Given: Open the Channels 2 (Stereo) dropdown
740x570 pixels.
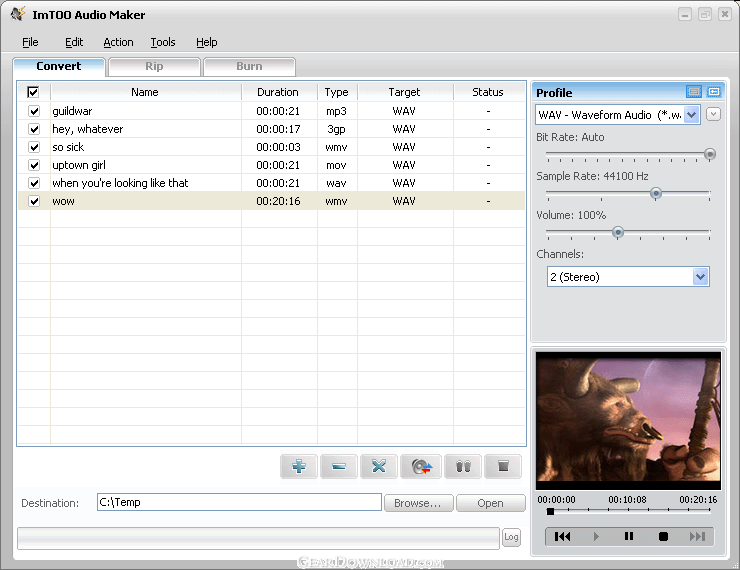Looking at the screenshot, I should 700,277.
